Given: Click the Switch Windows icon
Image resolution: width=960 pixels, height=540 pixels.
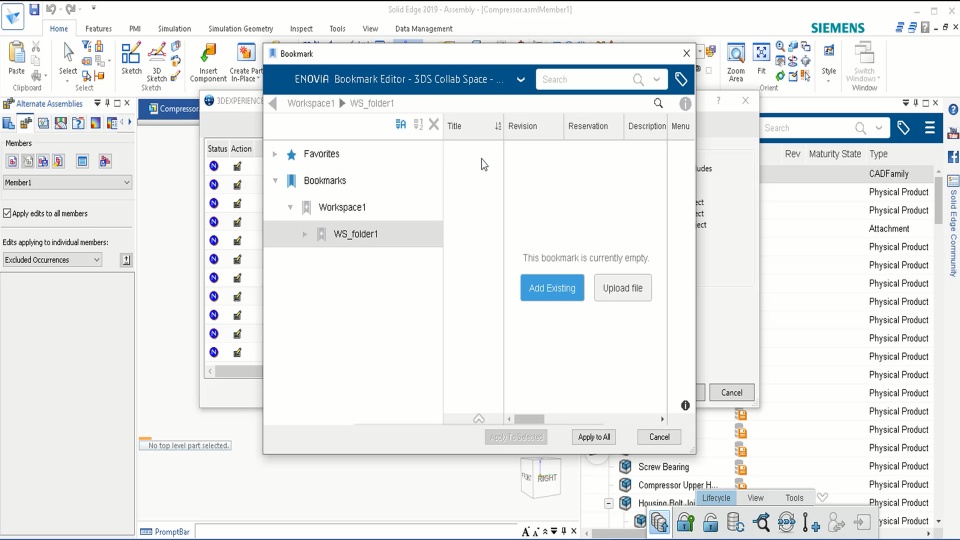Looking at the screenshot, I should (x=864, y=53).
